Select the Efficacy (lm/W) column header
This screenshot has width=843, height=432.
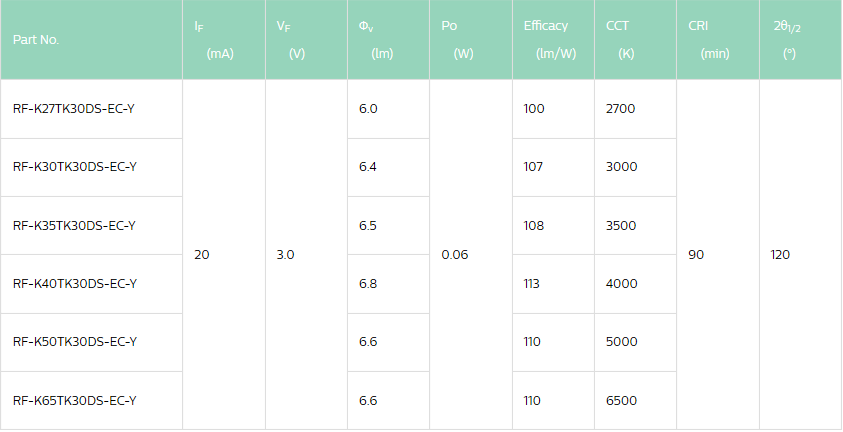click(x=553, y=40)
